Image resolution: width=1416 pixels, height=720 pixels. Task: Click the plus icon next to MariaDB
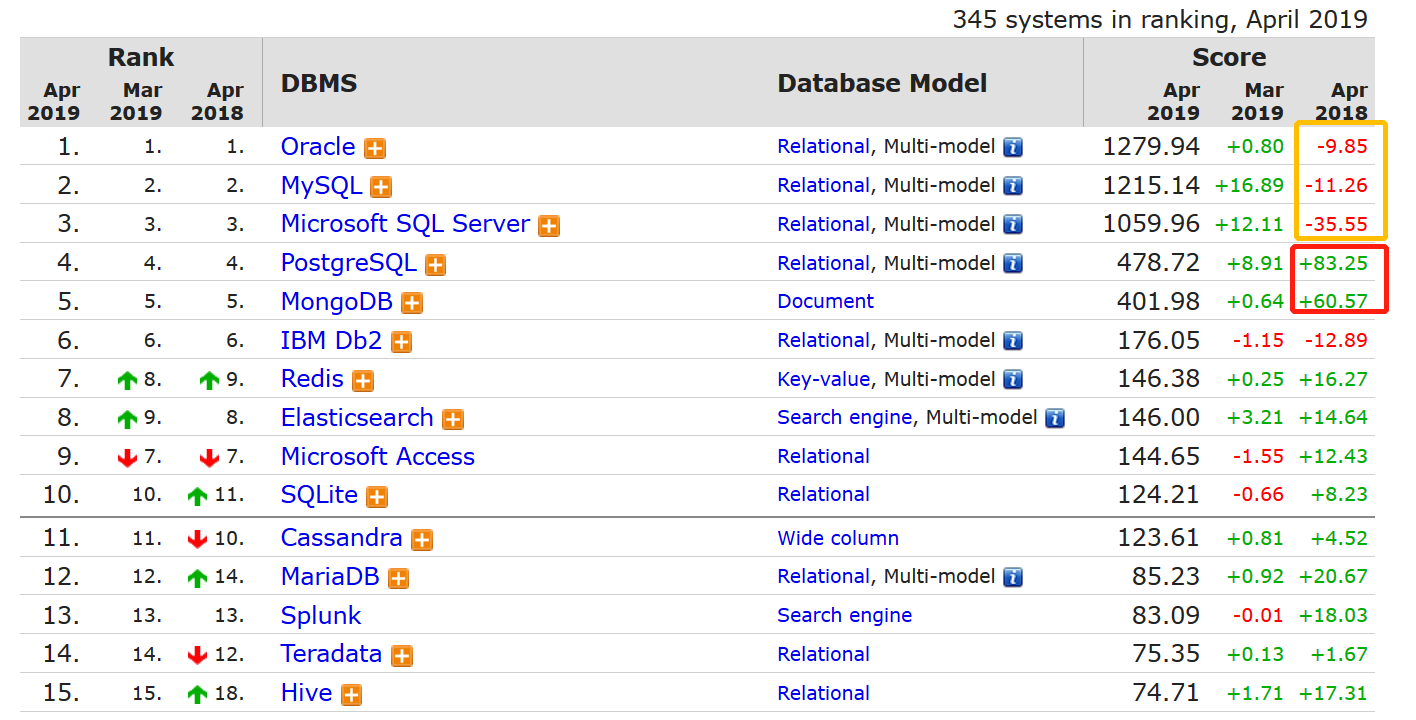(398, 579)
